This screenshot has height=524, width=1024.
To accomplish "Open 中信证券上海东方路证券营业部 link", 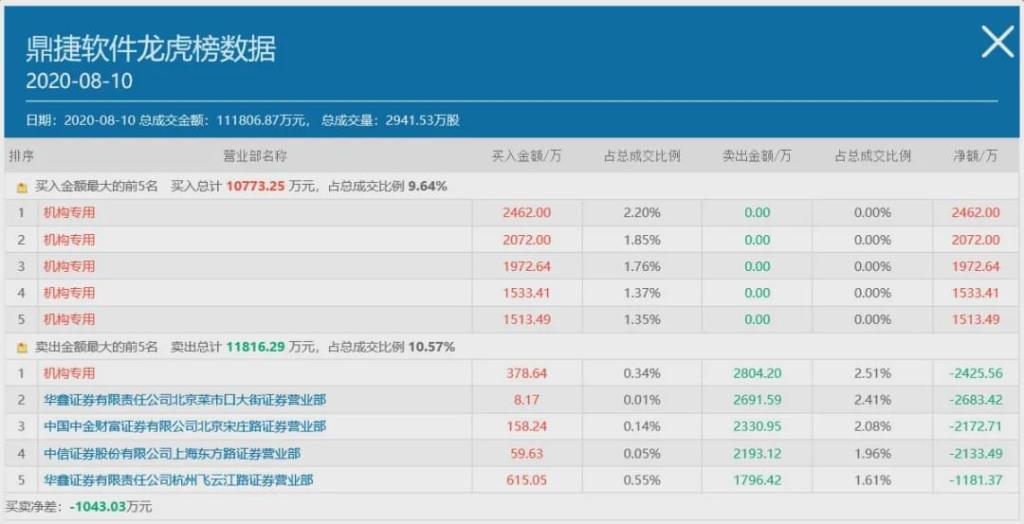I will click(x=172, y=453).
